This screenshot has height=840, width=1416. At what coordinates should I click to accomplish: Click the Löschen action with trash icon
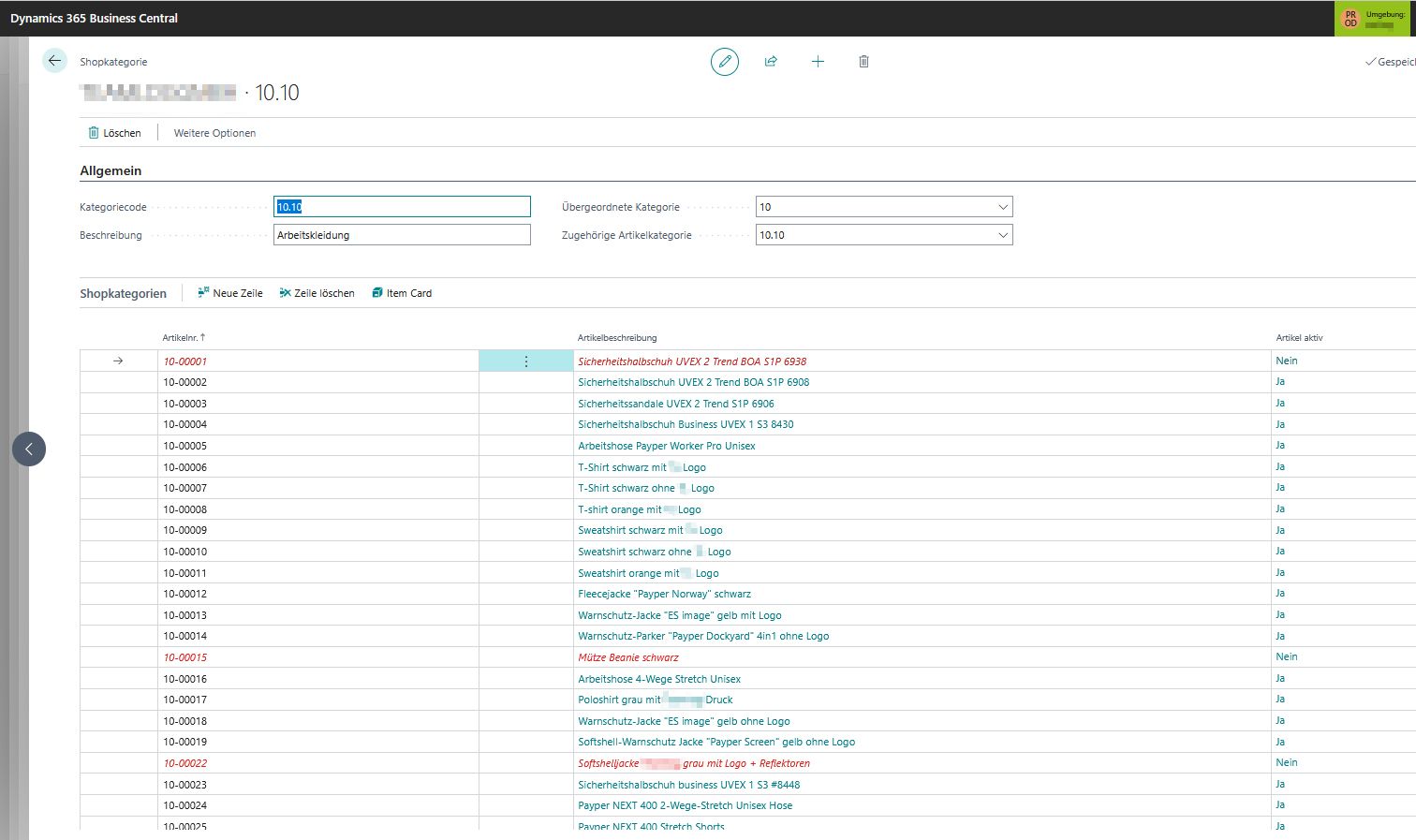[x=114, y=133]
